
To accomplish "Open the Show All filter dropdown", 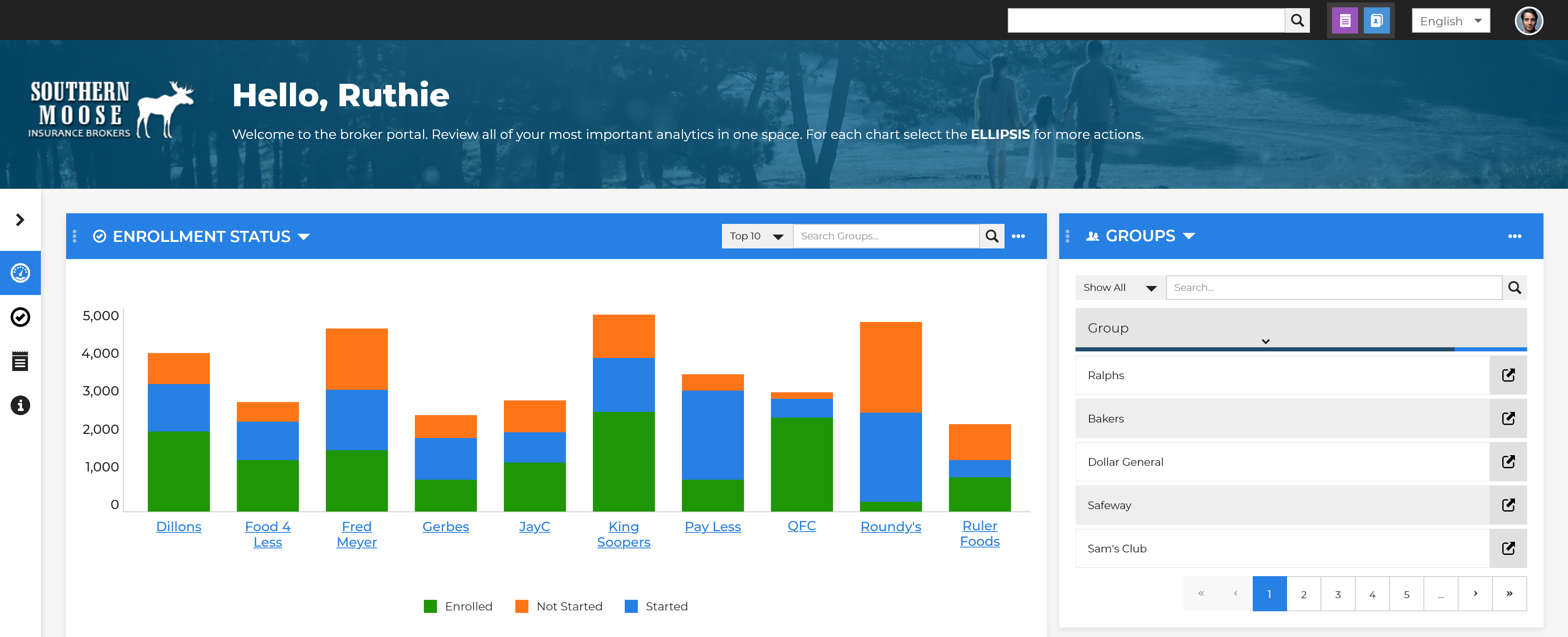I will tap(1120, 287).
